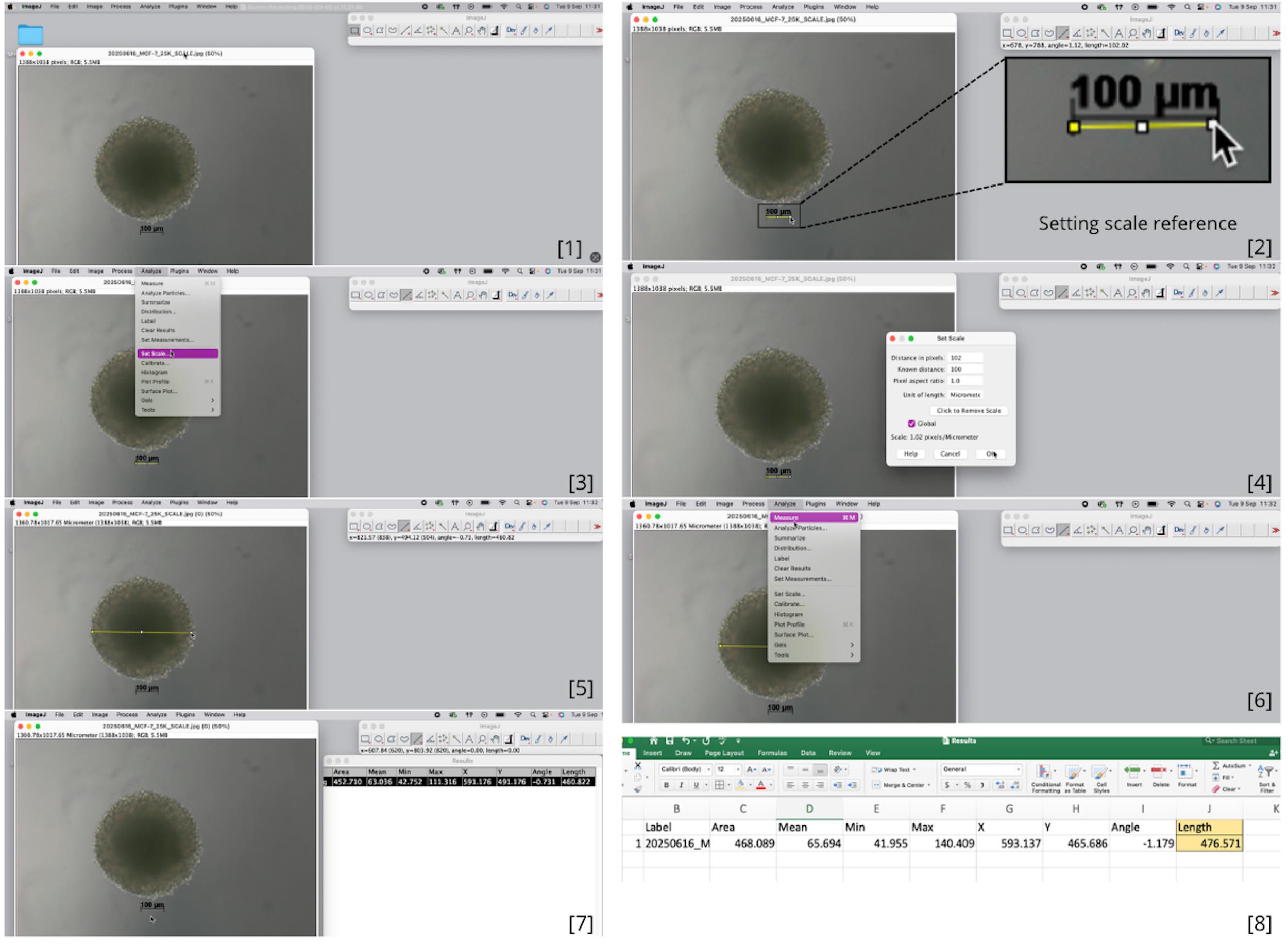
Task: Uncheck the Global checkbox in Set Scale
Action: (x=911, y=424)
